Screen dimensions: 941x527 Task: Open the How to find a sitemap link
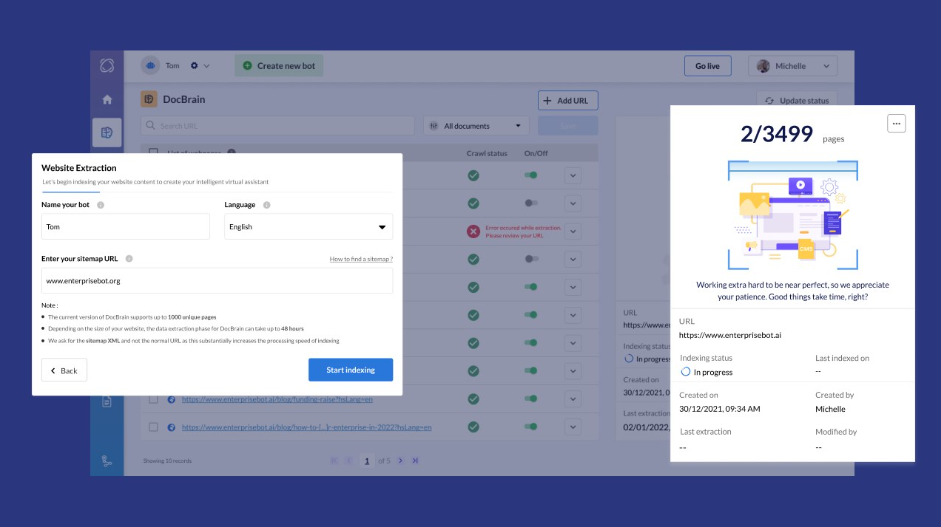361,259
